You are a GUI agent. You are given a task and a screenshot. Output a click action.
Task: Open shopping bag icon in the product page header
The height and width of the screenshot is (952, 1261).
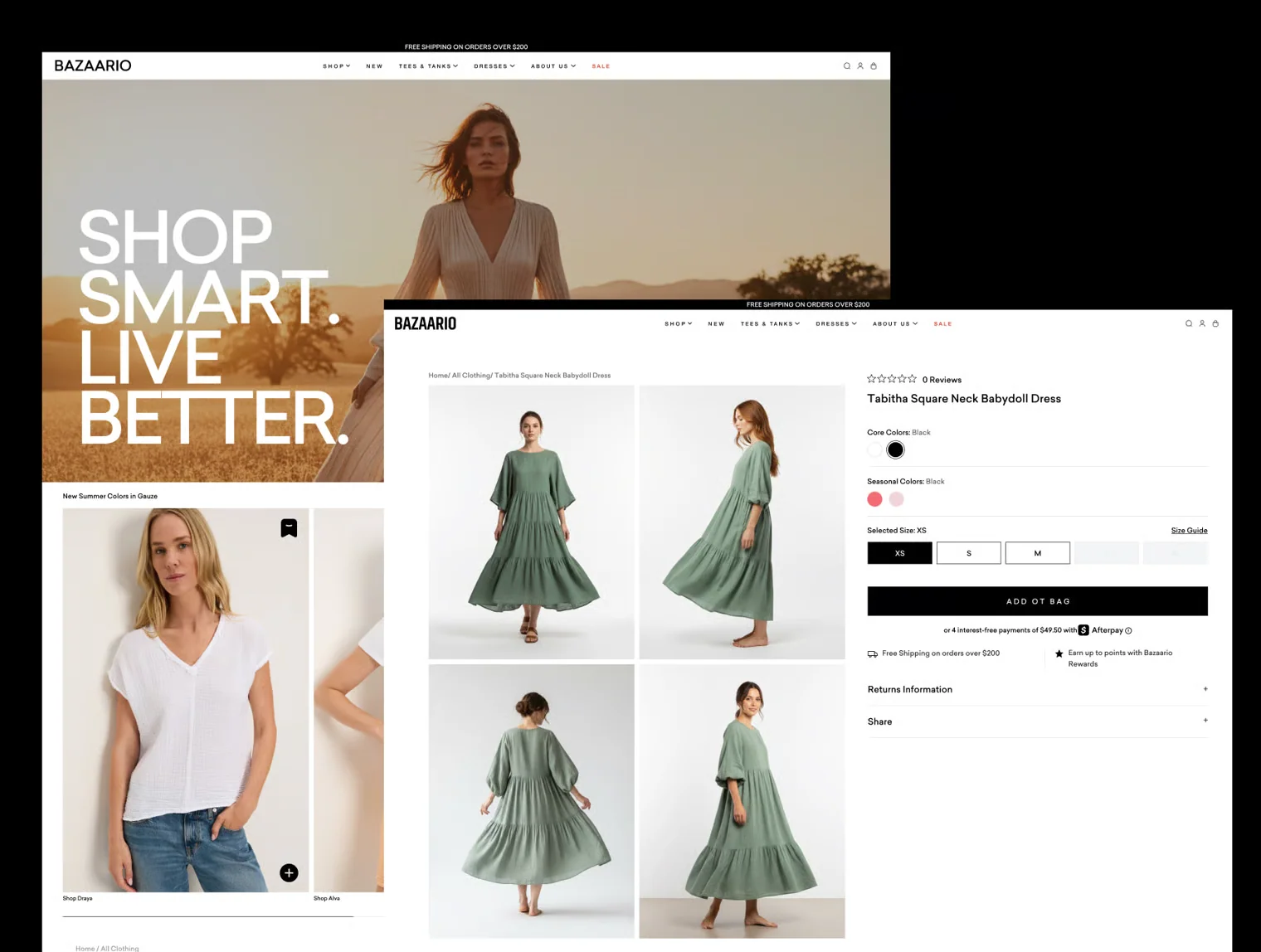pos(1215,323)
